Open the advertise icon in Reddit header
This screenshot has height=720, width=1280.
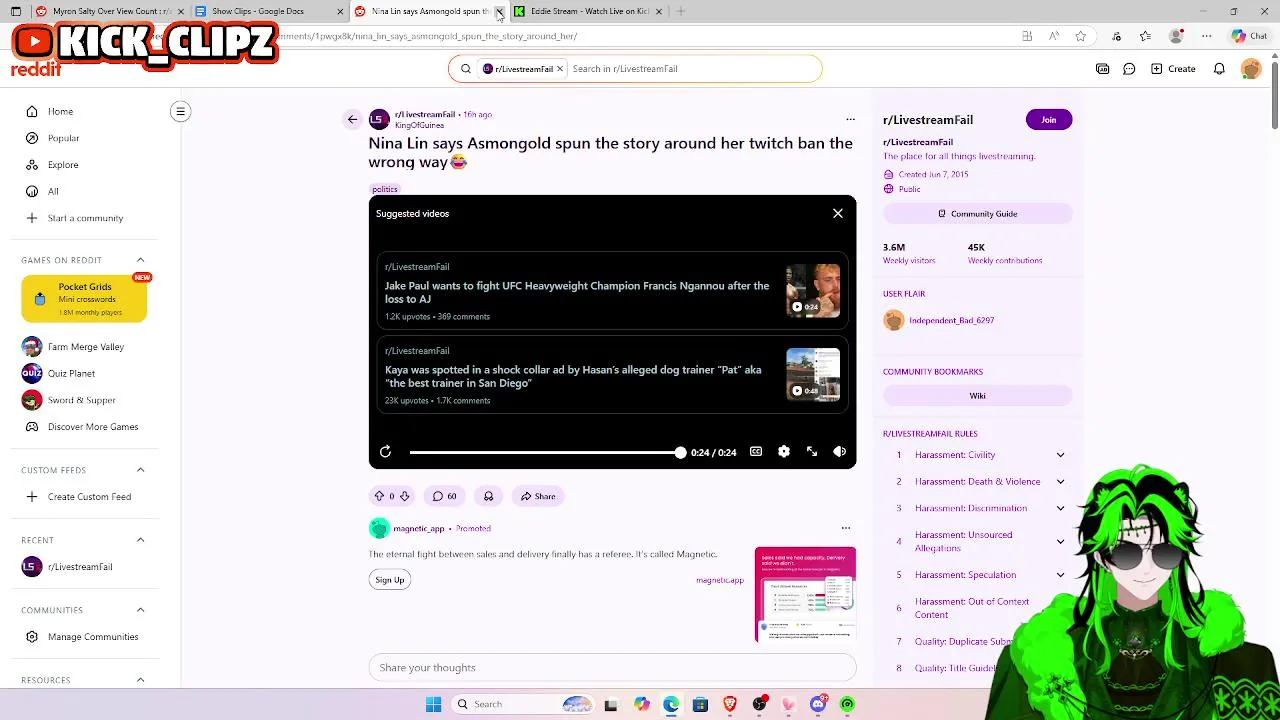tap(1102, 69)
